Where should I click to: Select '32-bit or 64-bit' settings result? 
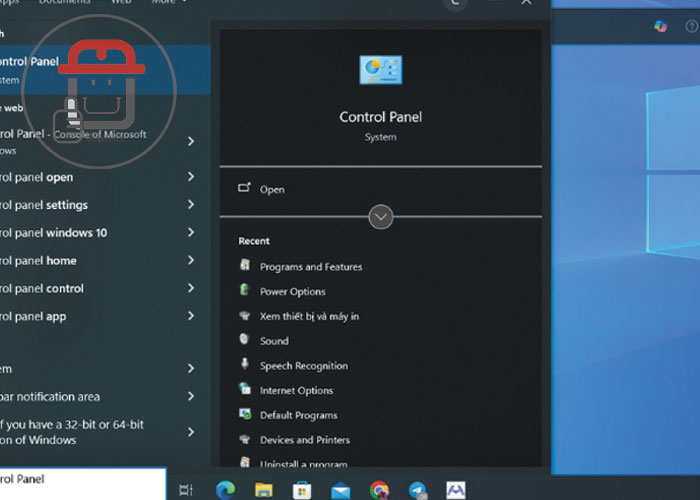click(x=105, y=432)
